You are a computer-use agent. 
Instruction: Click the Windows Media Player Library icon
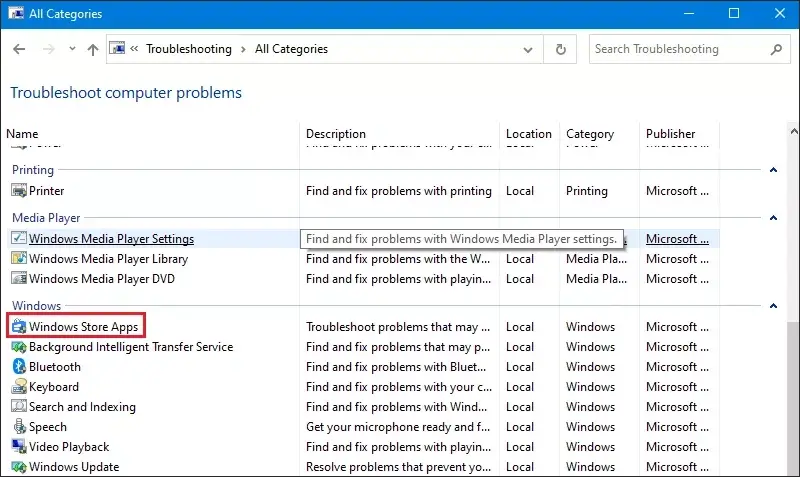pos(19,259)
